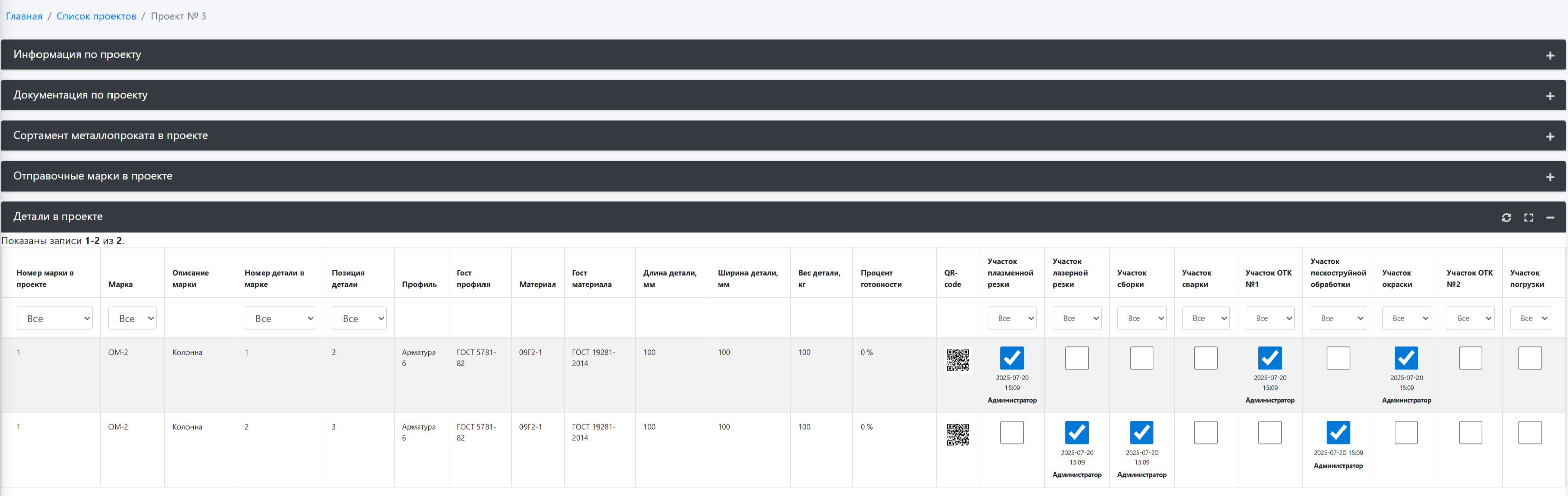Open Участок сварки filter dropdown
The image size is (1568, 496).
pyautogui.click(x=1206, y=318)
